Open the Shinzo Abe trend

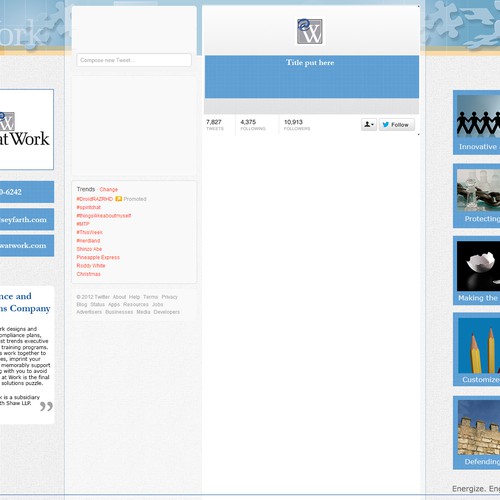point(89,249)
